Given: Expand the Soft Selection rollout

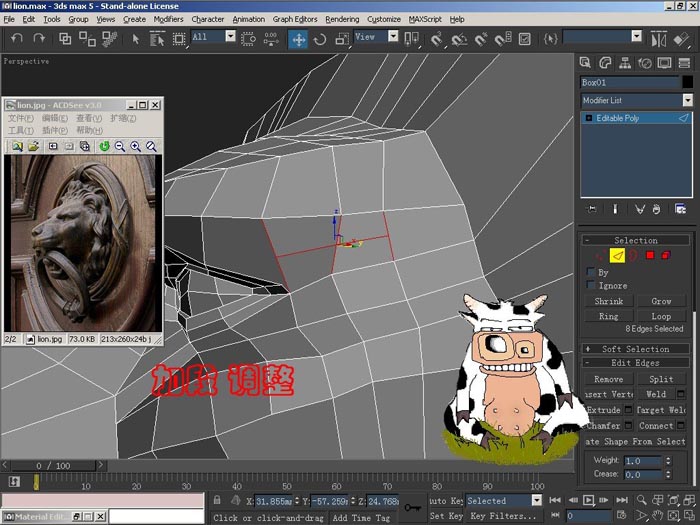Looking at the screenshot, I should click(636, 349).
